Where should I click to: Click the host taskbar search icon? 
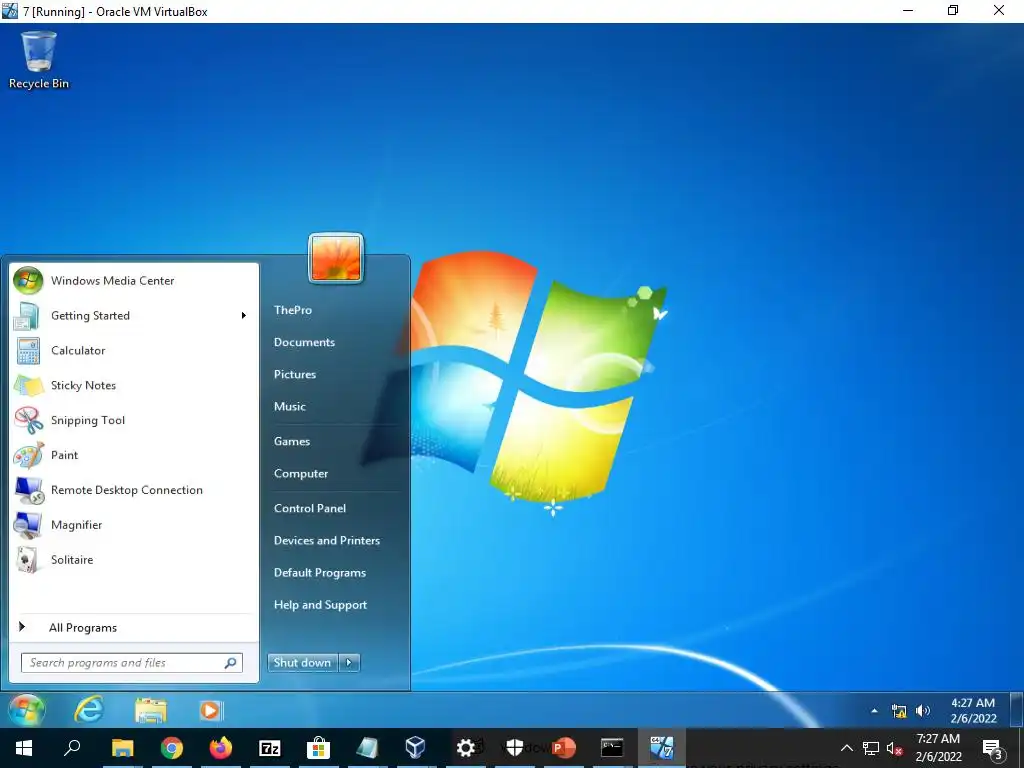(x=72, y=748)
